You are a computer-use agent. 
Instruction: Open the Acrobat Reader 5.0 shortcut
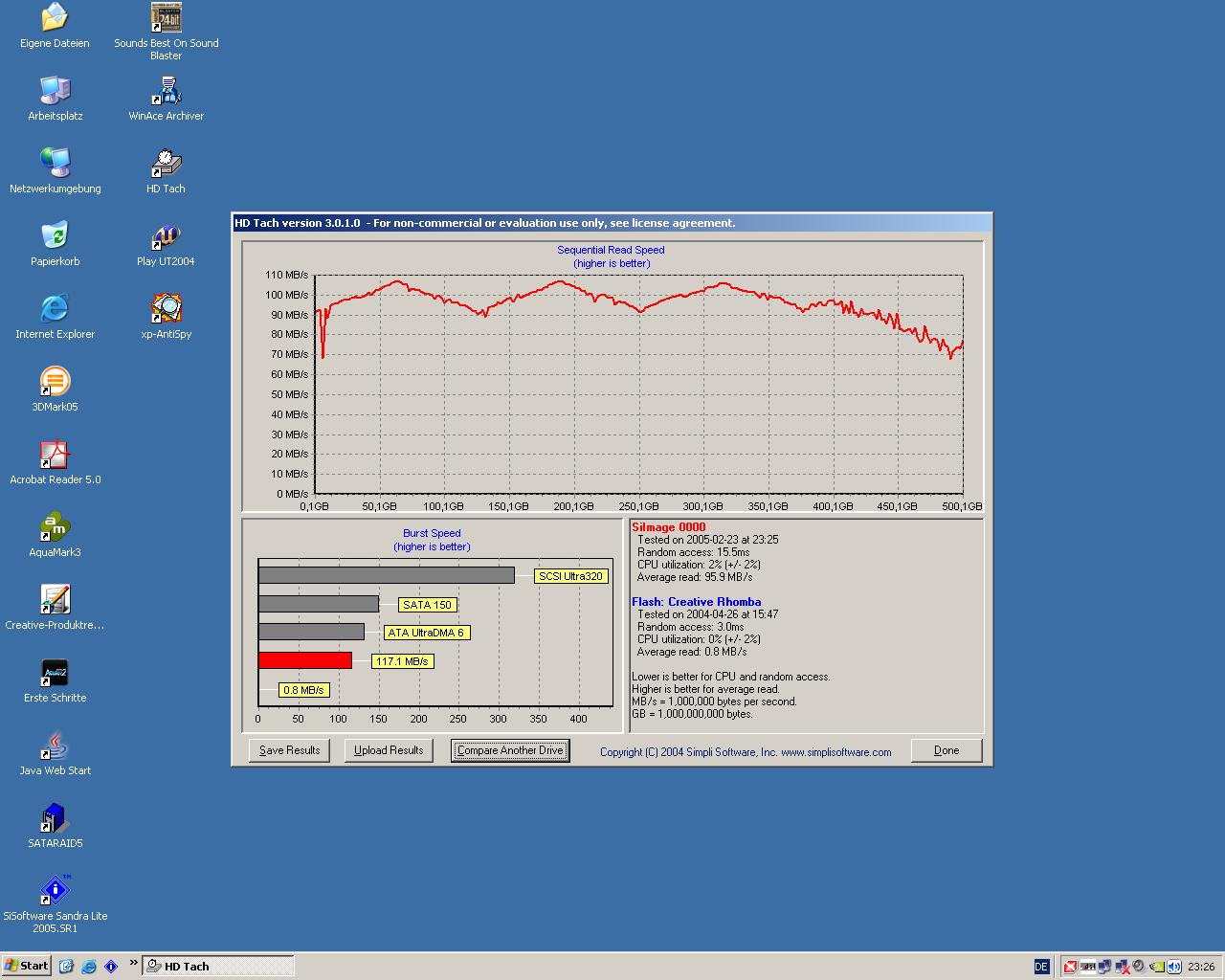coord(55,463)
